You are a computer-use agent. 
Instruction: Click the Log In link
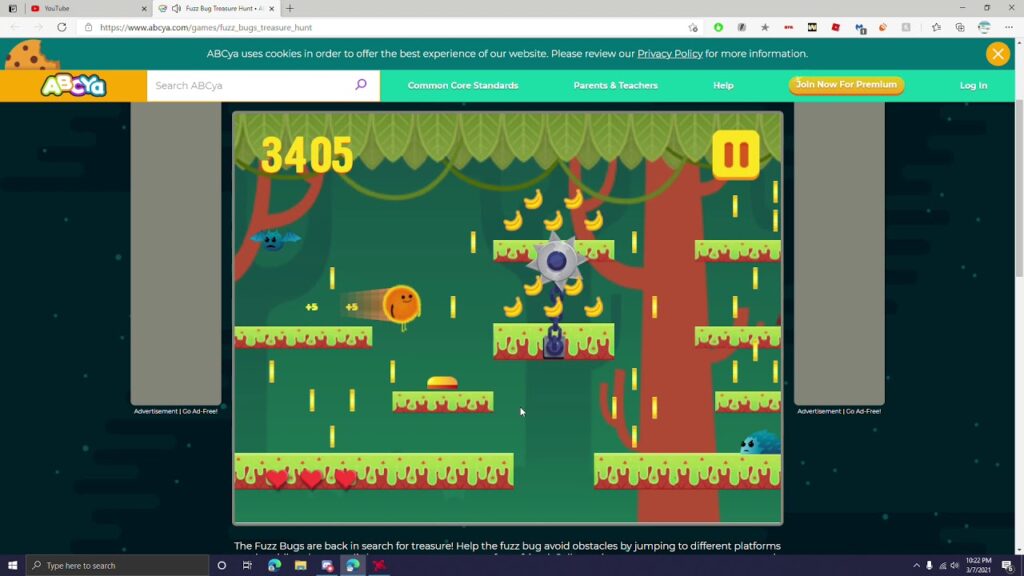973,86
